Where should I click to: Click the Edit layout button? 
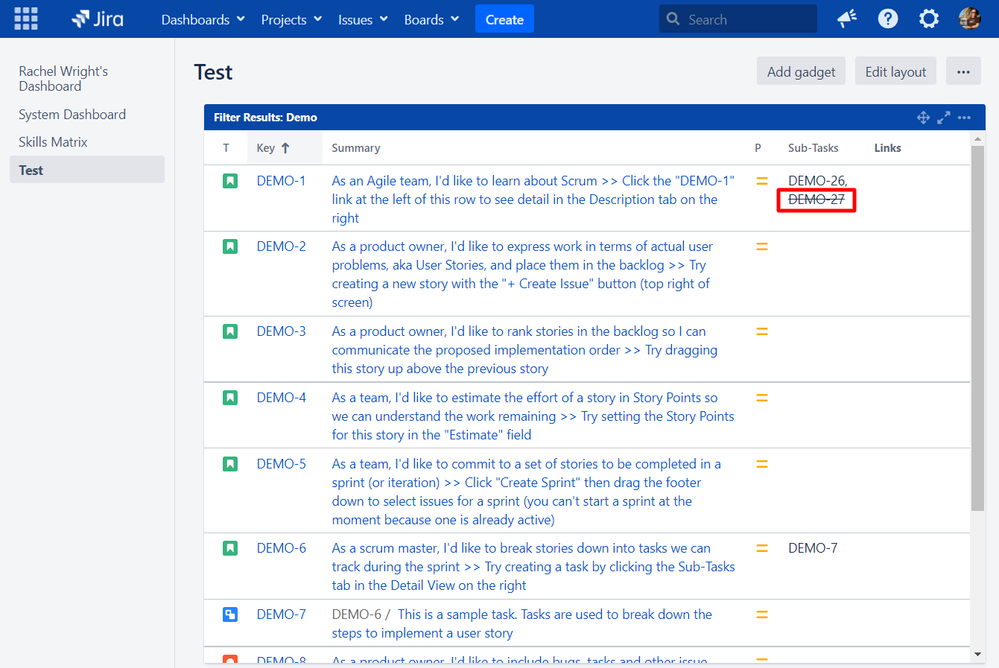click(895, 71)
